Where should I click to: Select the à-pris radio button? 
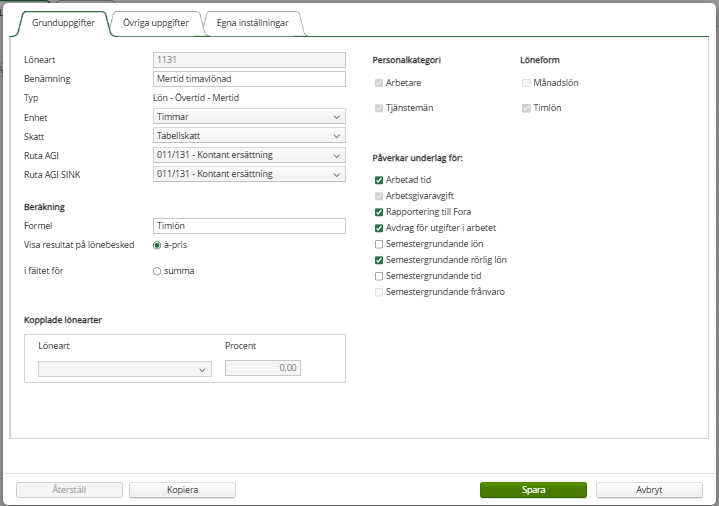pyautogui.click(x=157, y=245)
